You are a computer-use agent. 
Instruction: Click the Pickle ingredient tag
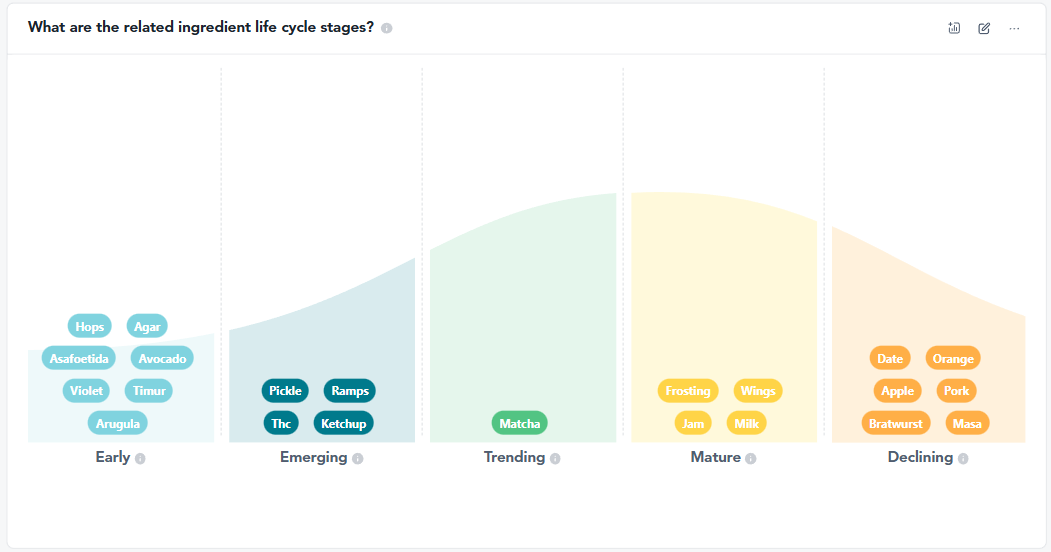[285, 391]
